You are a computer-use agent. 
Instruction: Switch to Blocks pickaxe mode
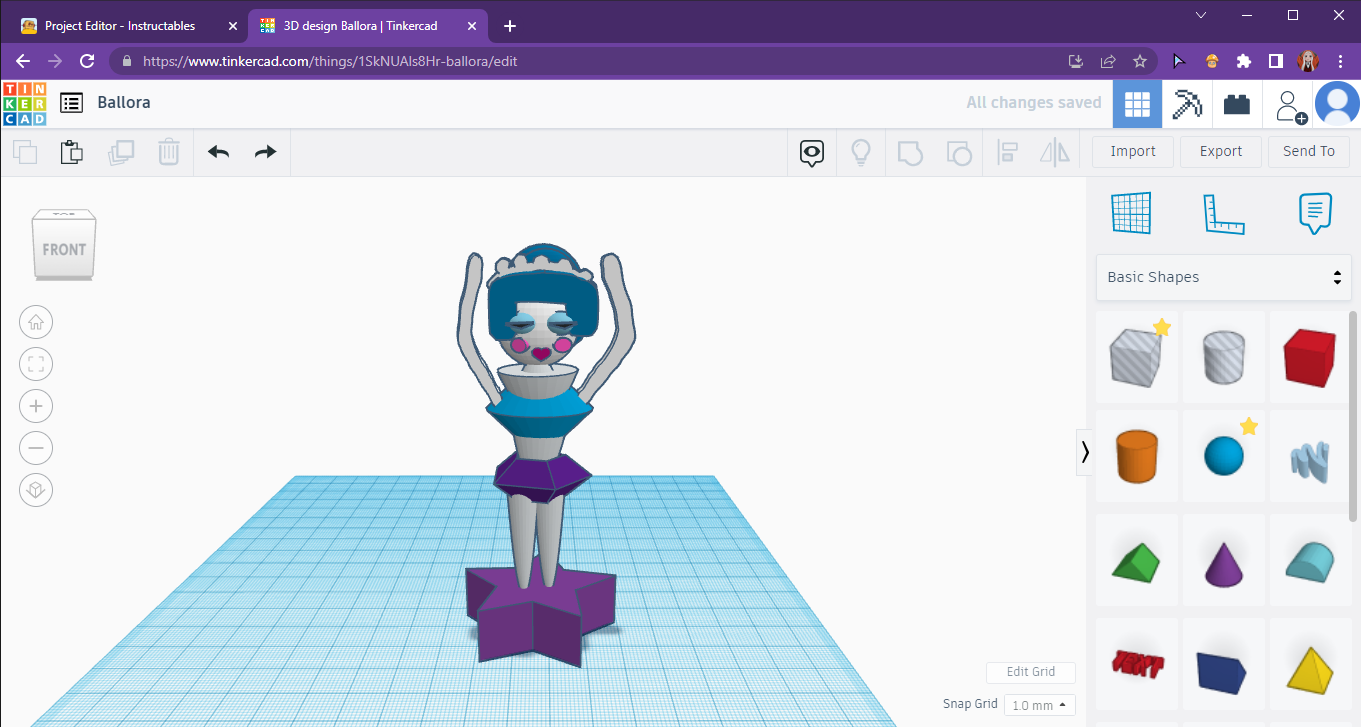pyautogui.click(x=1187, y=103)
